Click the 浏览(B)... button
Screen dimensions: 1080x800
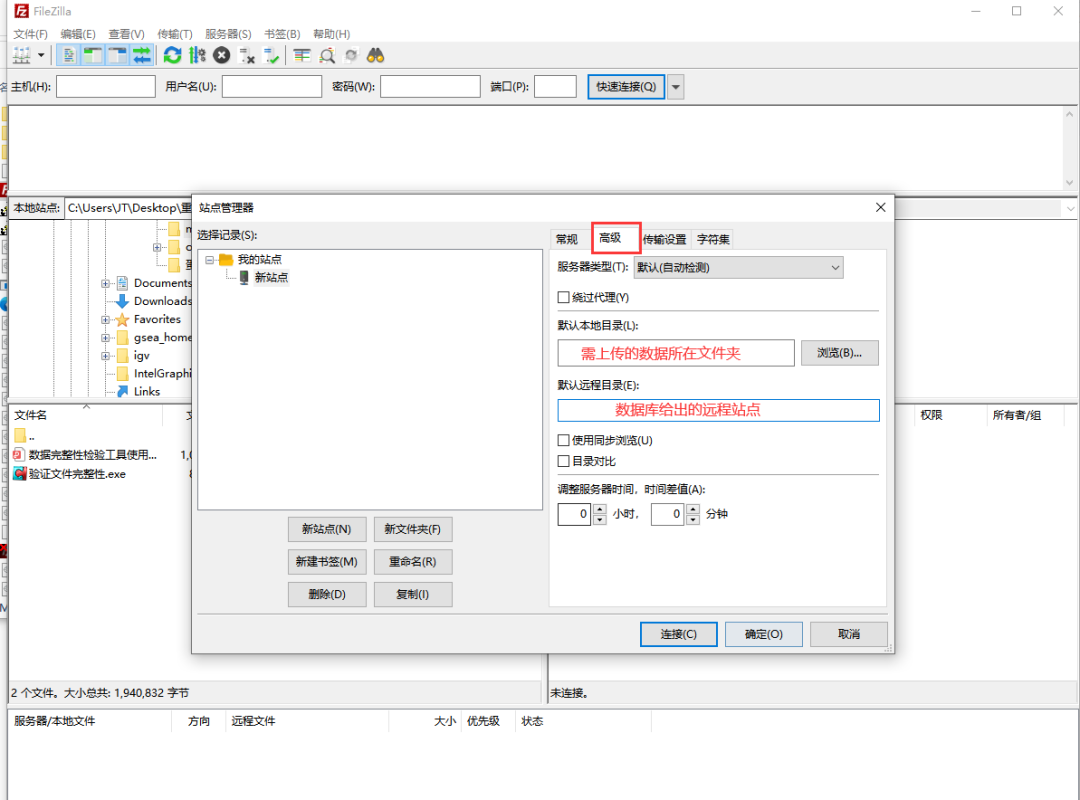click(x=839, y=353)
